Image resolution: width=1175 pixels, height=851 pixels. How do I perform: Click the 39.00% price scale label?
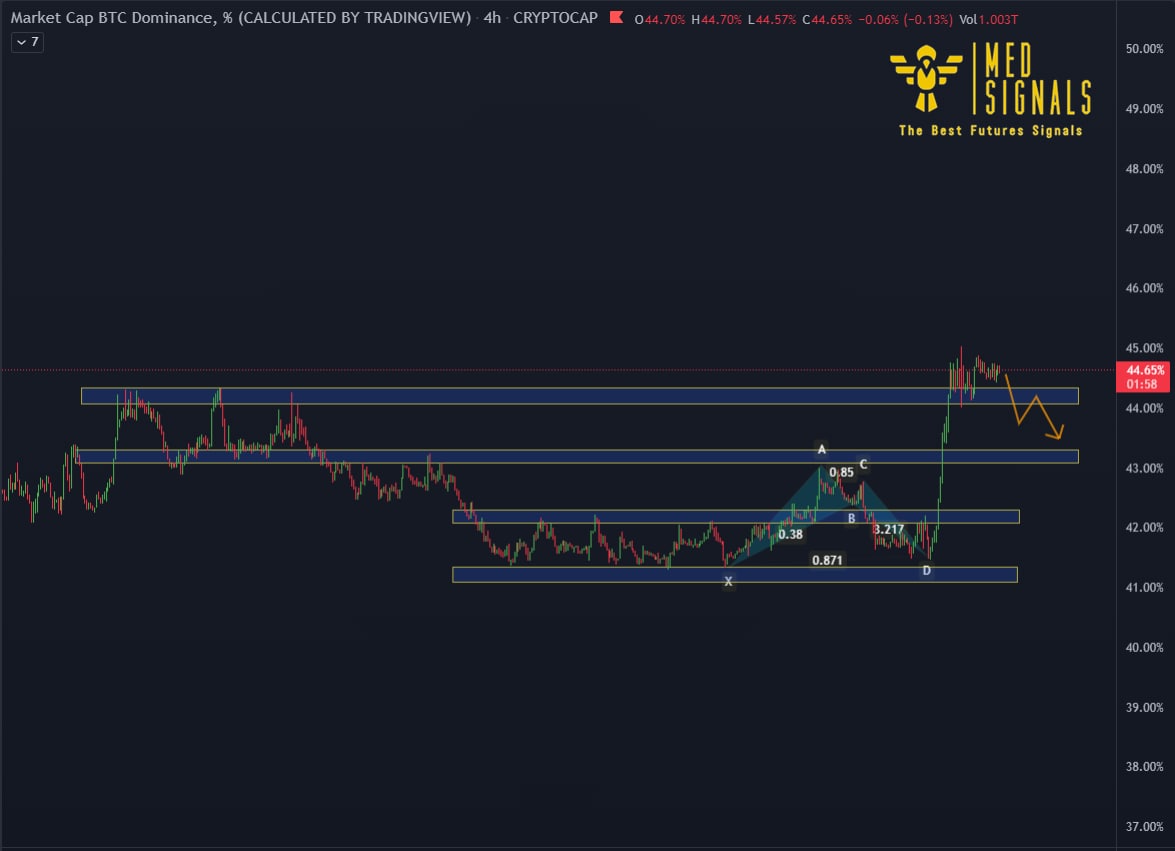(1144, 707)
